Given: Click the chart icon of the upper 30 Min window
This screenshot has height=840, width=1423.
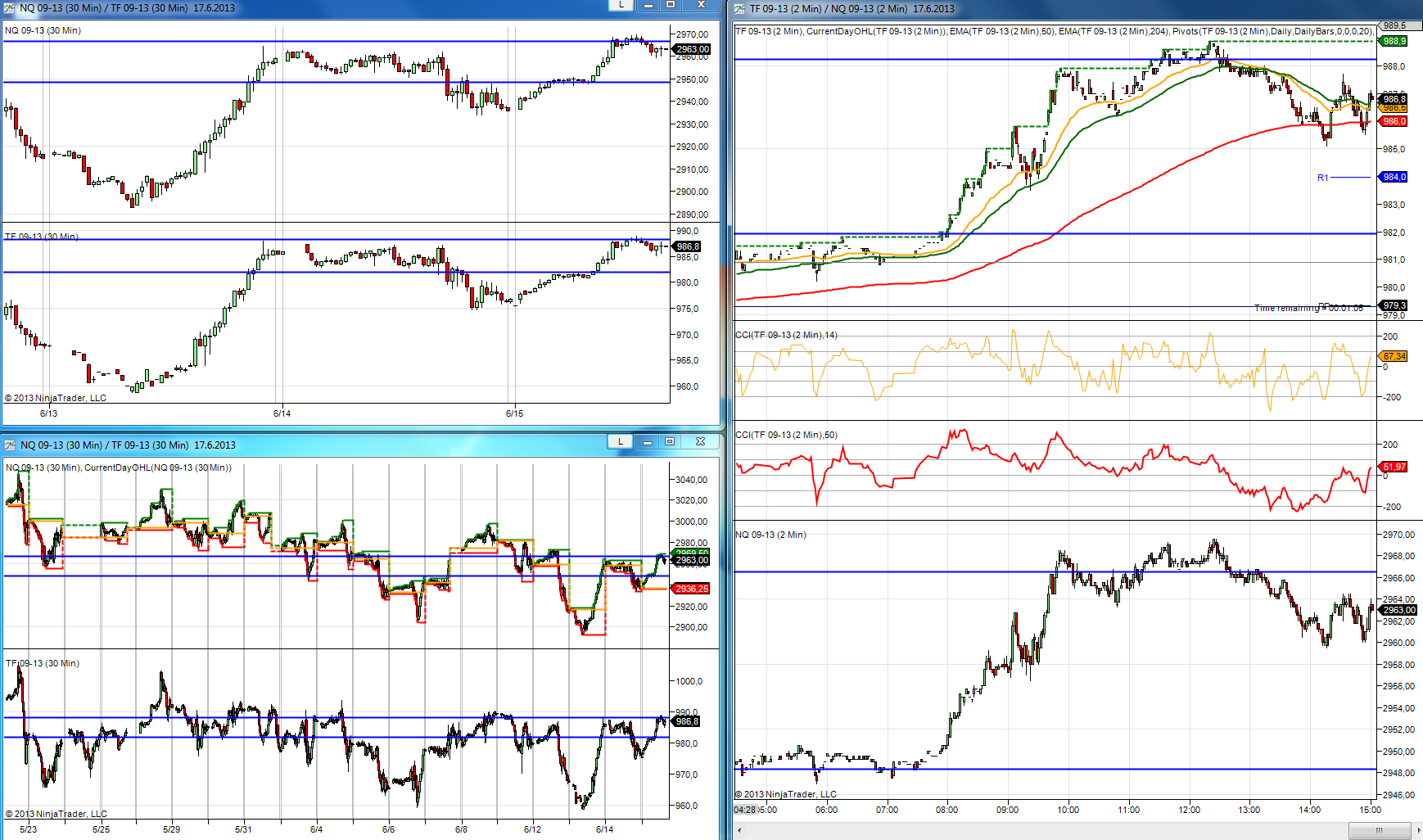Looking at the screenshot, I should (x=9, y=8).
